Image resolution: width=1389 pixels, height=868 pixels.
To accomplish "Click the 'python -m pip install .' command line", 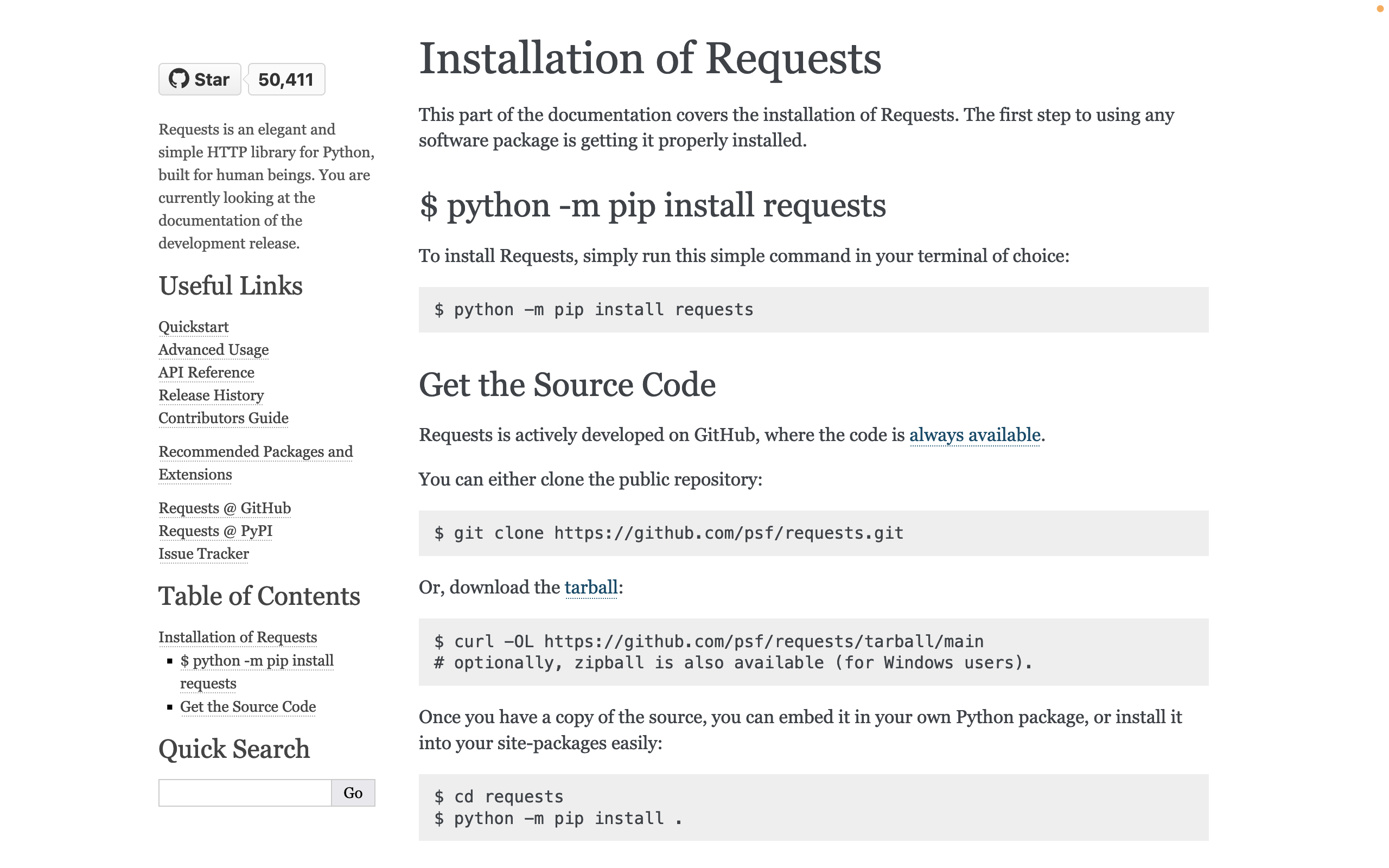I will (558, 819).
